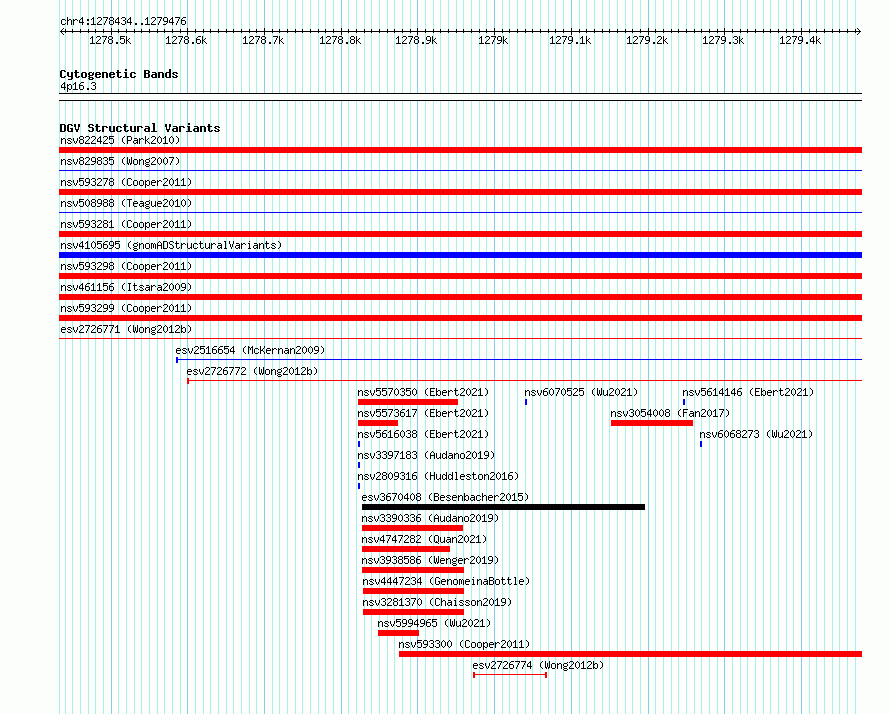Click the ruler's left end arrow

[62, 31]
